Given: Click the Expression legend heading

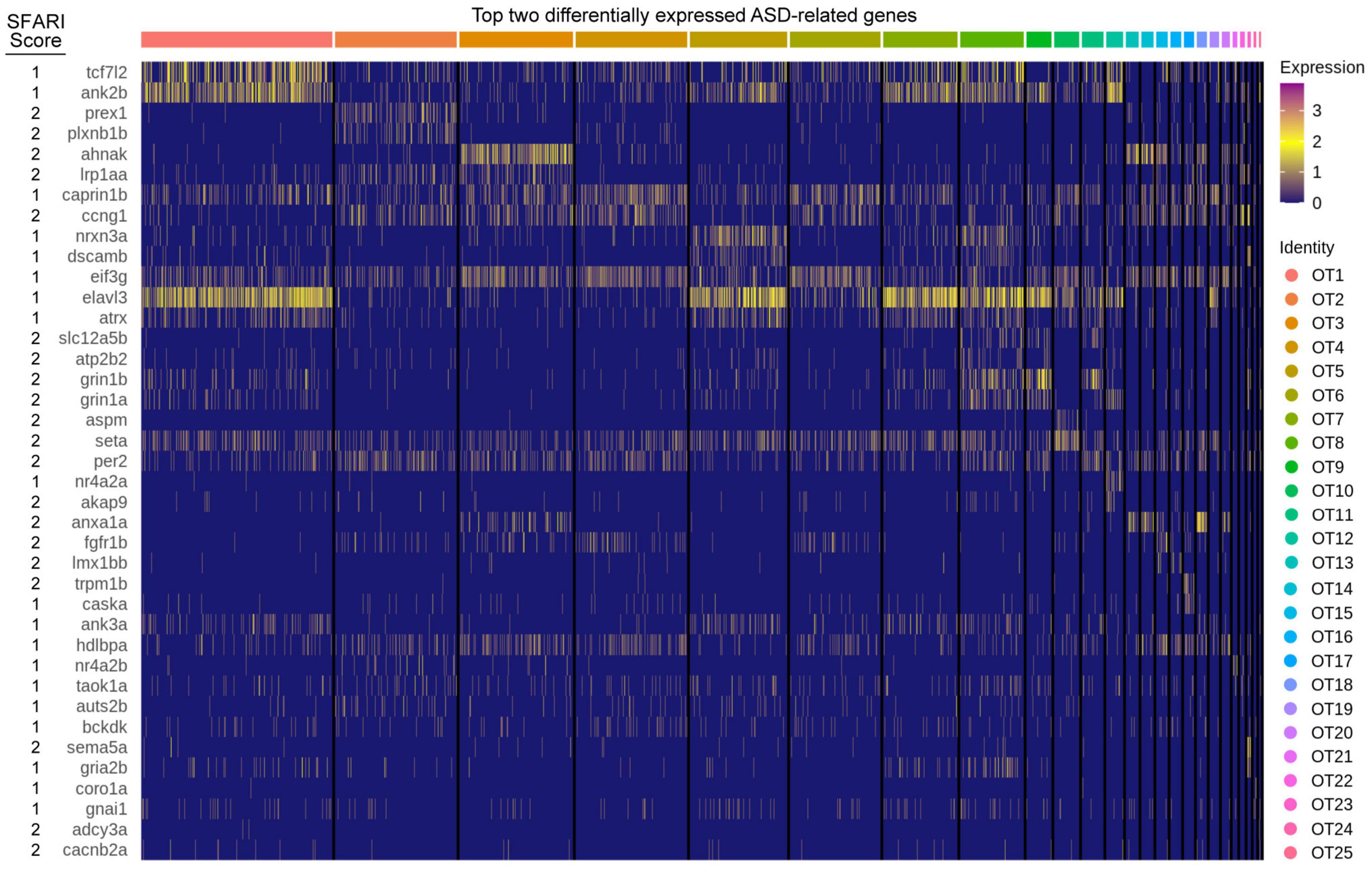Looking at the screenshot, I should point(1322,67).
